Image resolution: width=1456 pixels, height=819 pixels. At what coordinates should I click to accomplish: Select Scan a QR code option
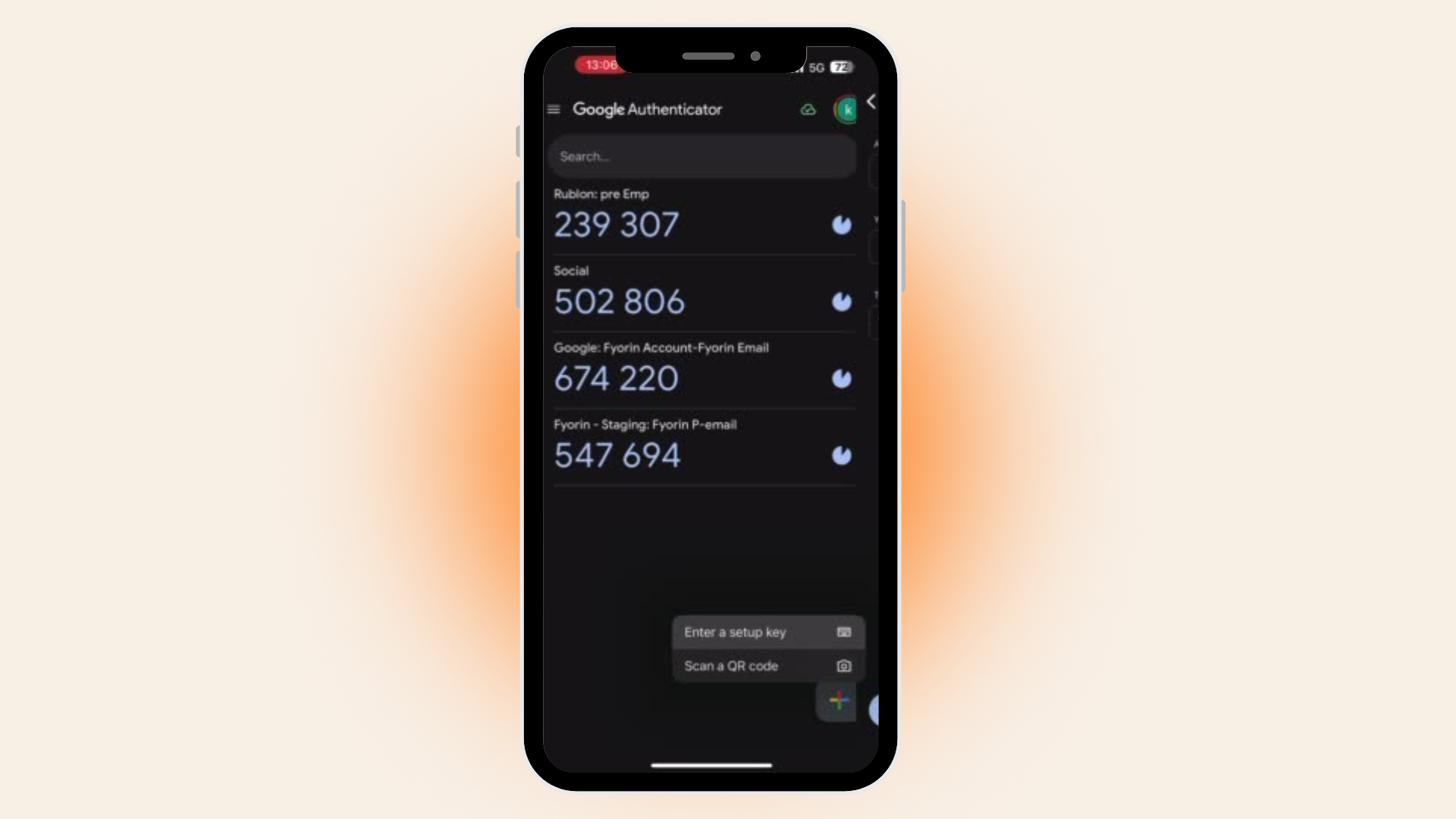765,665
